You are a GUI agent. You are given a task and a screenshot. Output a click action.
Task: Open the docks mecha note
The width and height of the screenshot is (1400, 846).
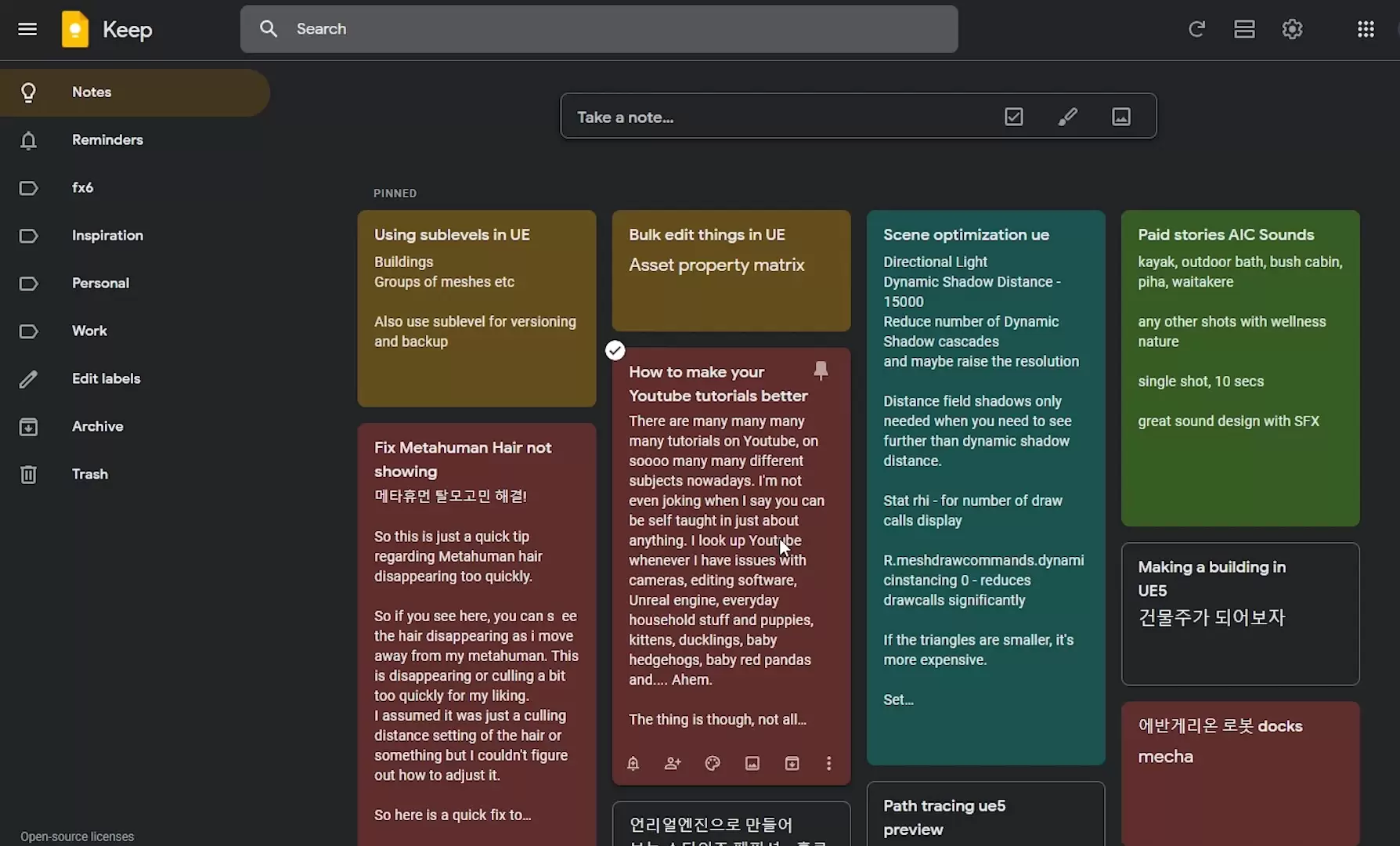(1240, 774)
